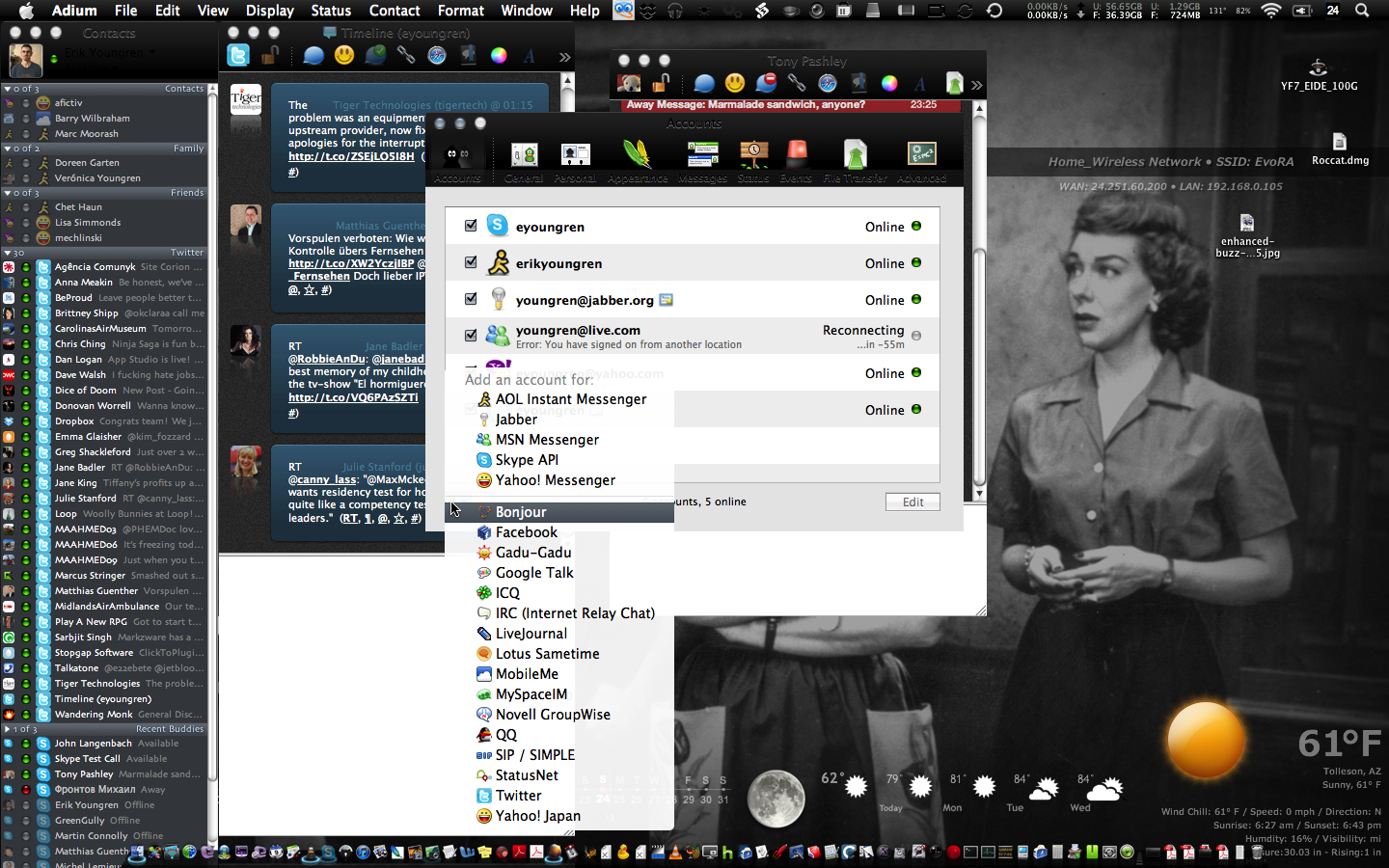Open the enhanced-buzz jpg file on desktop
Image resolution: width=1389 pixels, height=868 pixels.
(x=1247, y=236)
